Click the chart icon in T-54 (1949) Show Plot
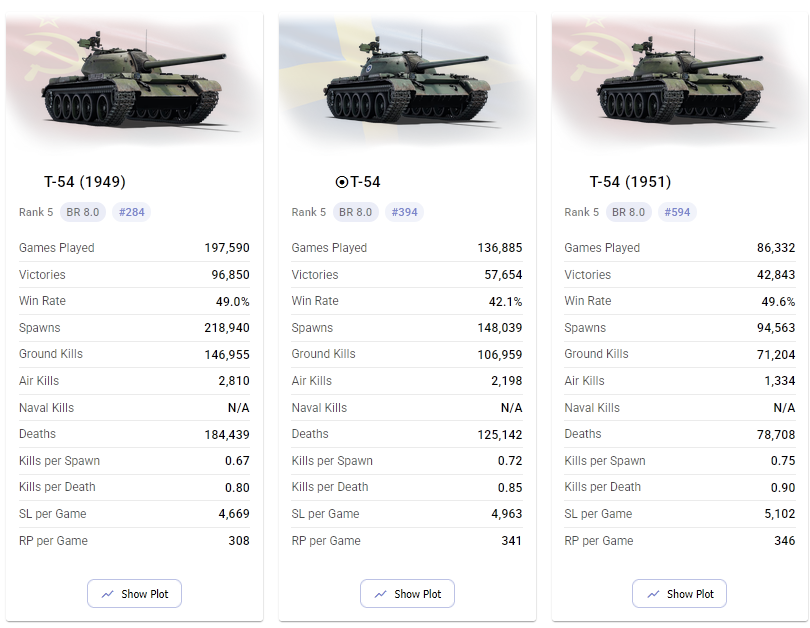810x628 pixels. 107,594
